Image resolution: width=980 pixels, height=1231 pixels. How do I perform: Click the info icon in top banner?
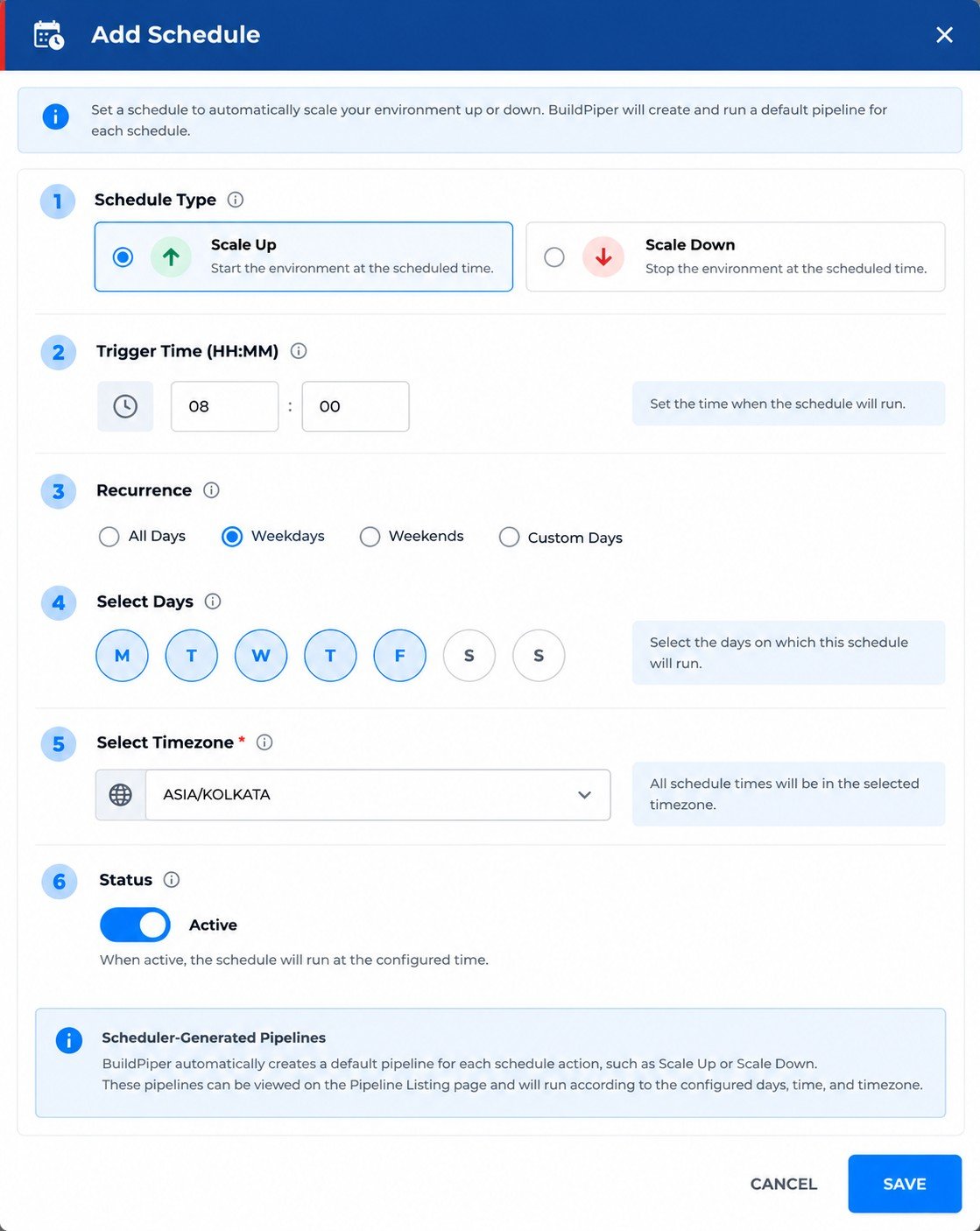click(x=55, y=116)
